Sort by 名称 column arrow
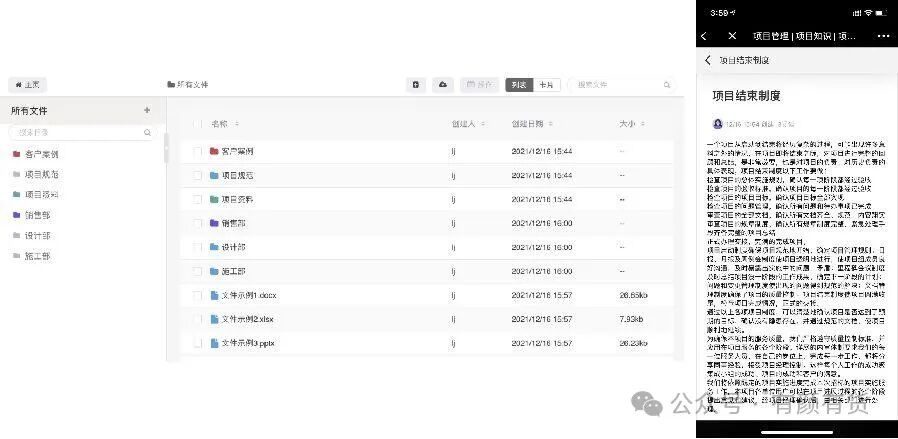Image resolution: width=898 pixels, height=439 pixels. click(237, 124)
